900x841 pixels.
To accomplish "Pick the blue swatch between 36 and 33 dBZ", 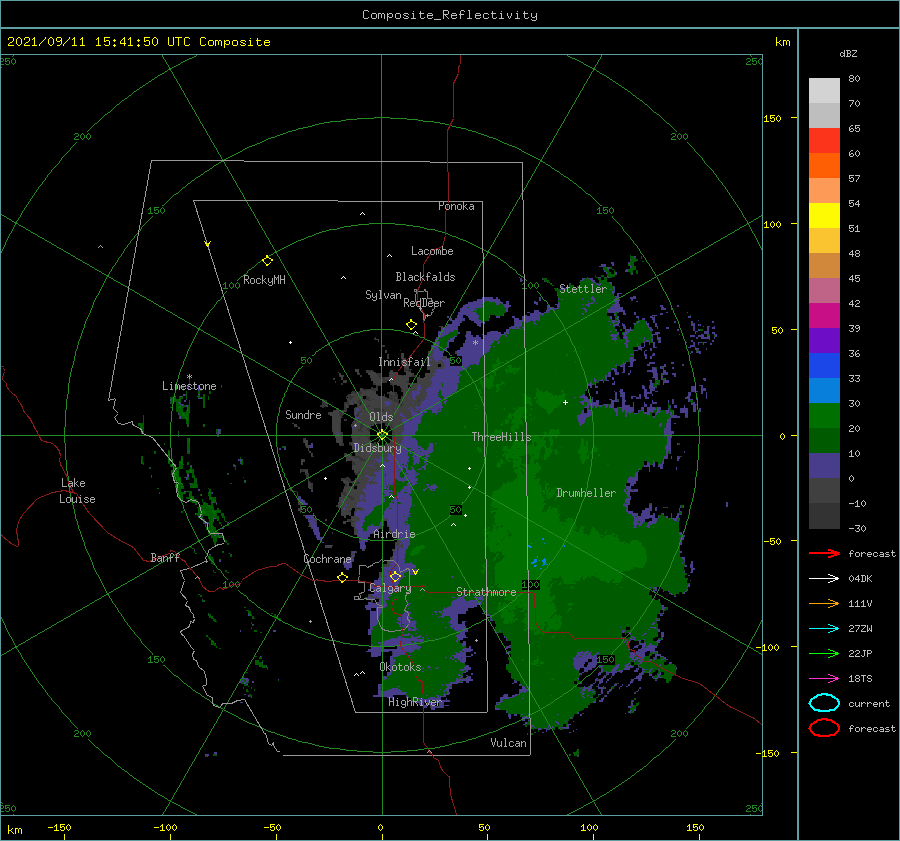I will 824,365.
